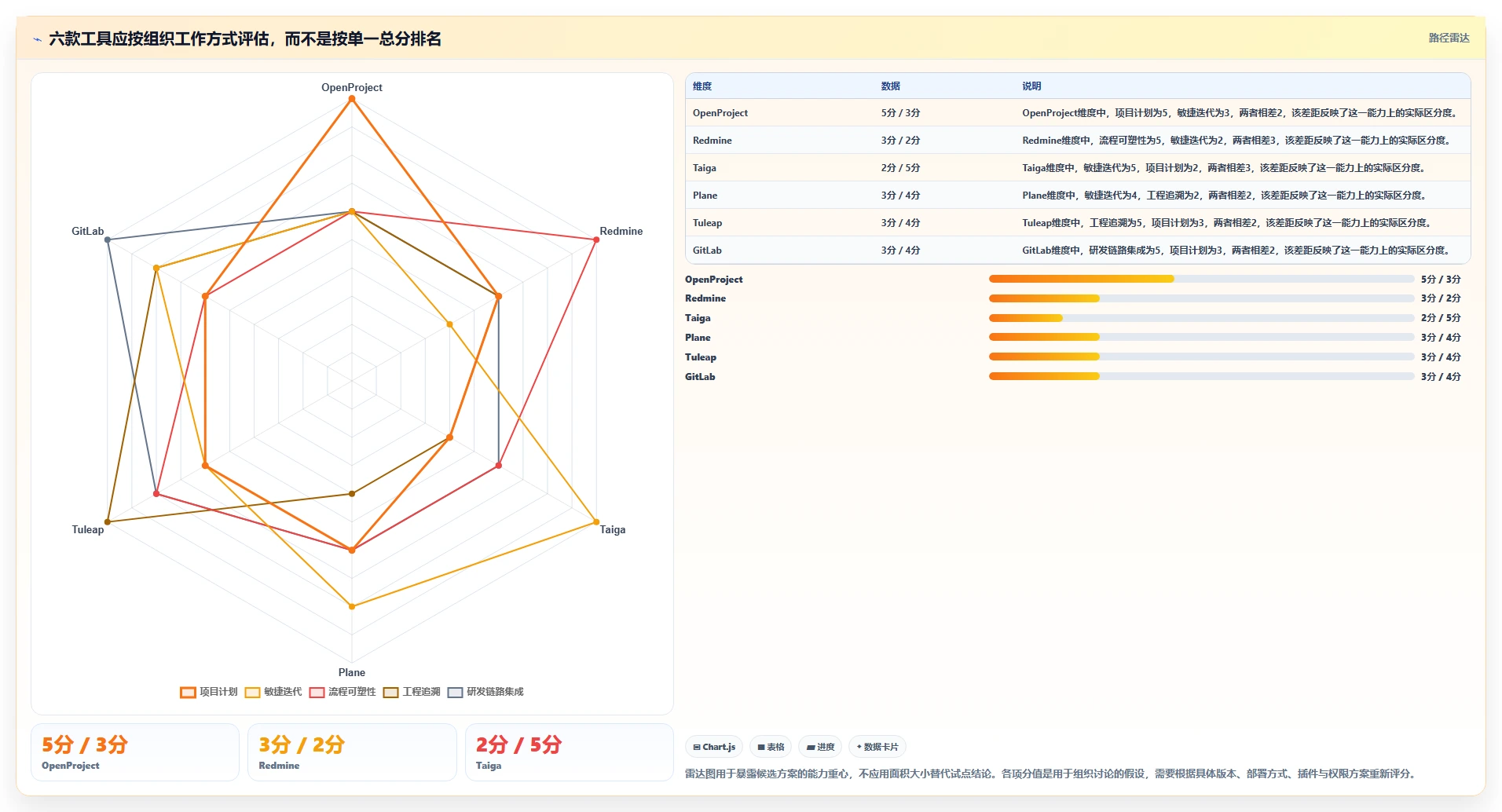
Task: Click the yellow data point at Taiga vertex
Action: [596, 522]
